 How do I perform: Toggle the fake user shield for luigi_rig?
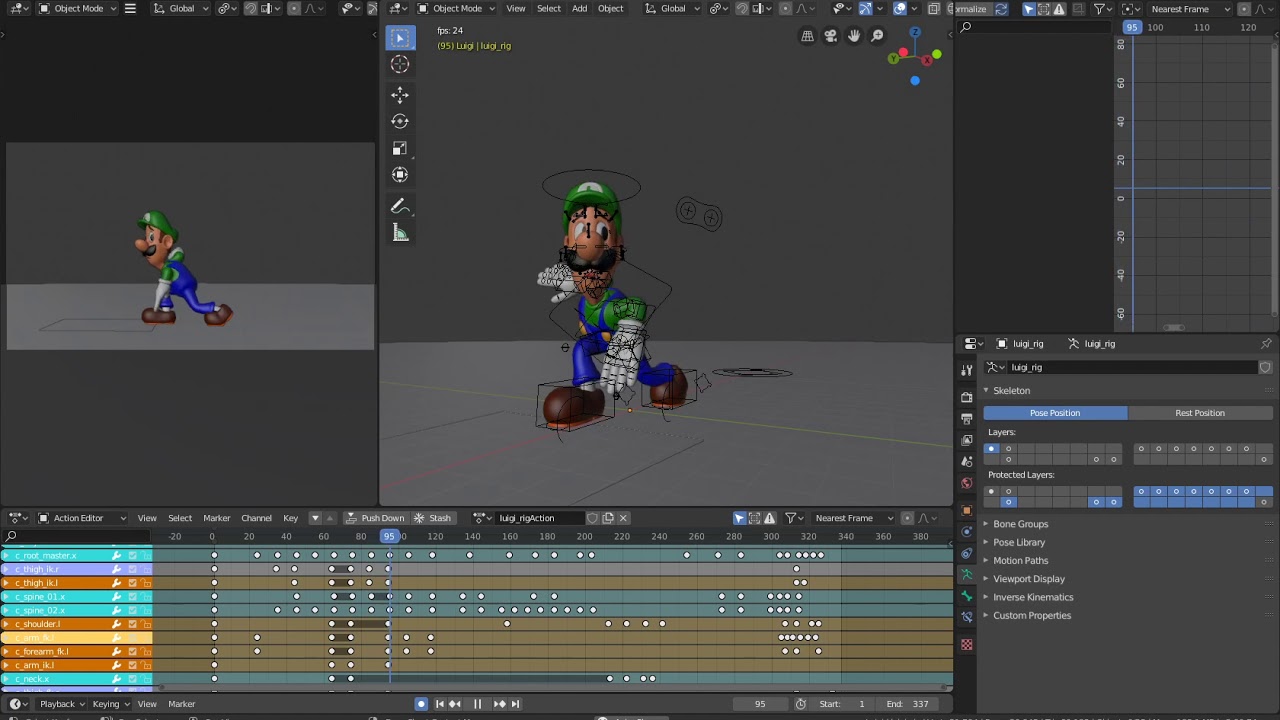pos(1265,367)
